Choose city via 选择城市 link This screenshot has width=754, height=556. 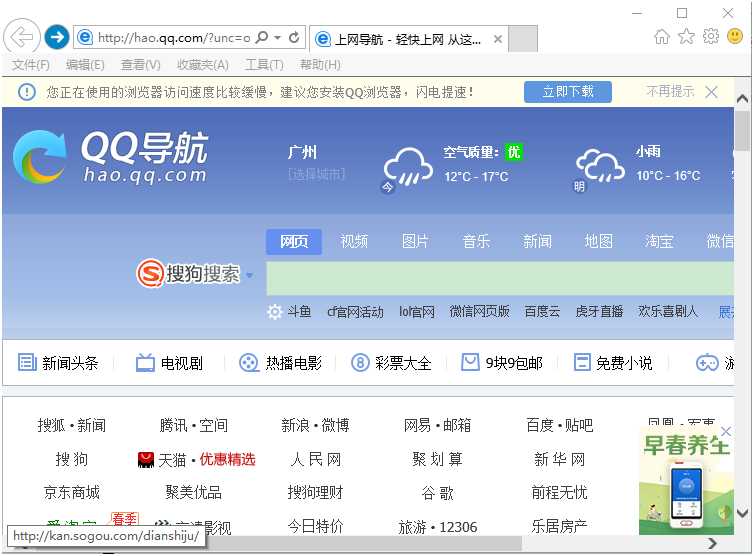316,174
